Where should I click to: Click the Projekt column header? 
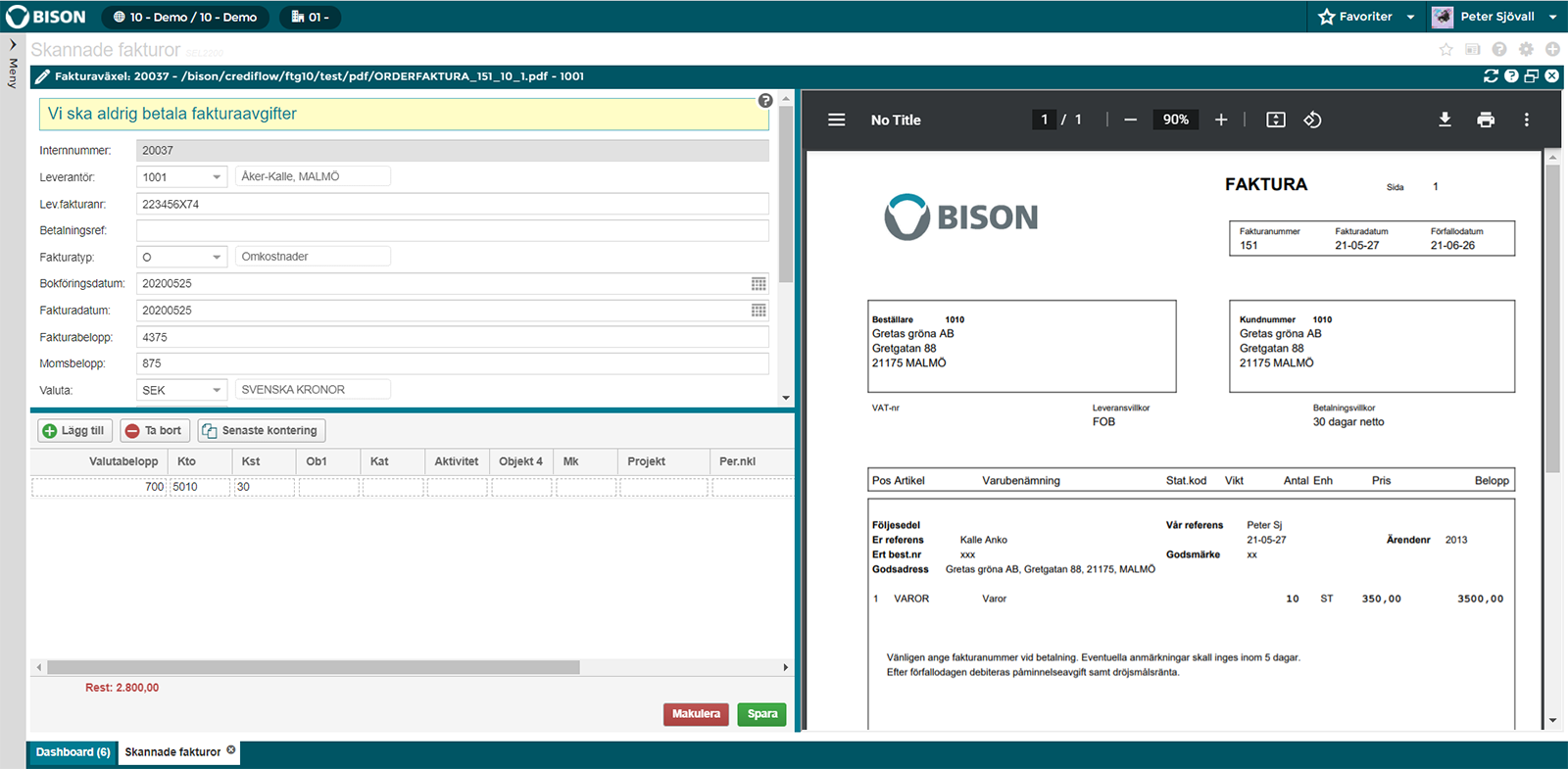coord(663,461)
